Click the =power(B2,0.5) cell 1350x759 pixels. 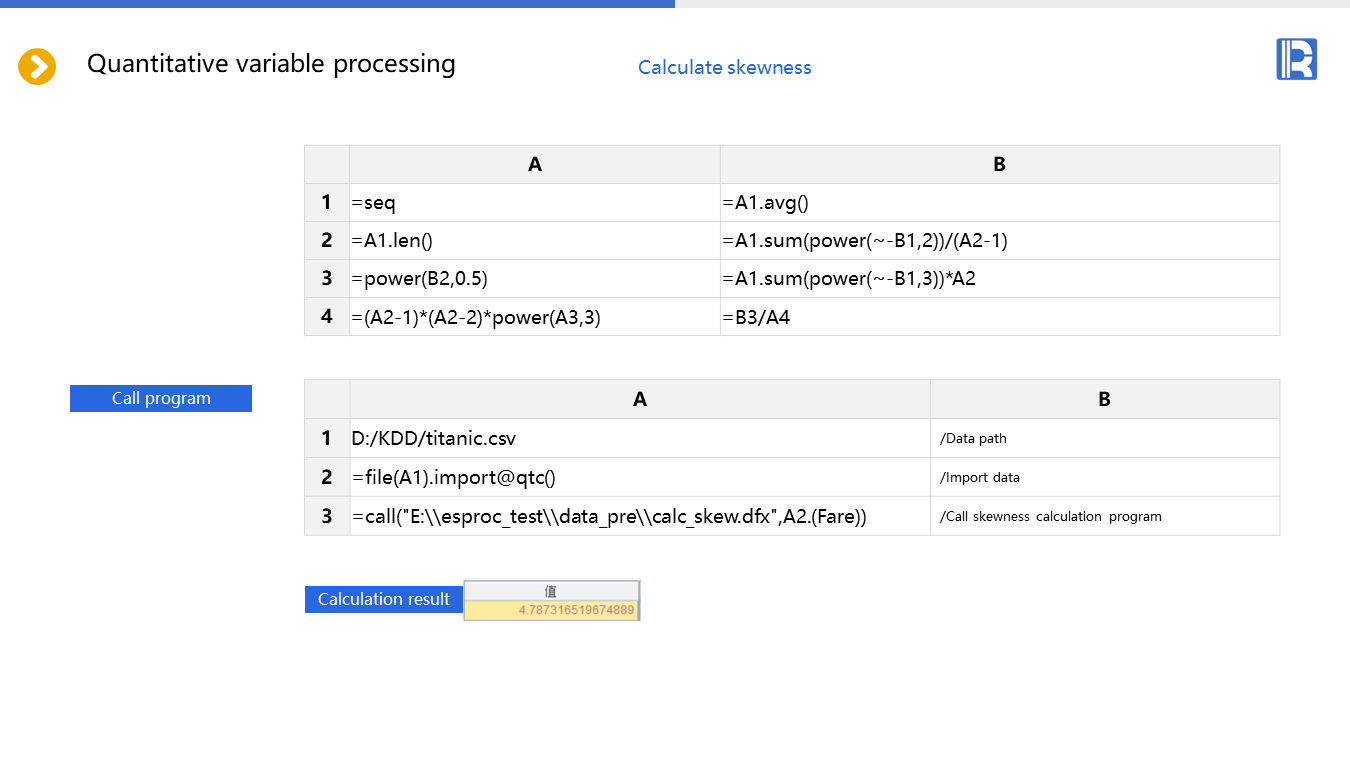[x=534, y=279]
